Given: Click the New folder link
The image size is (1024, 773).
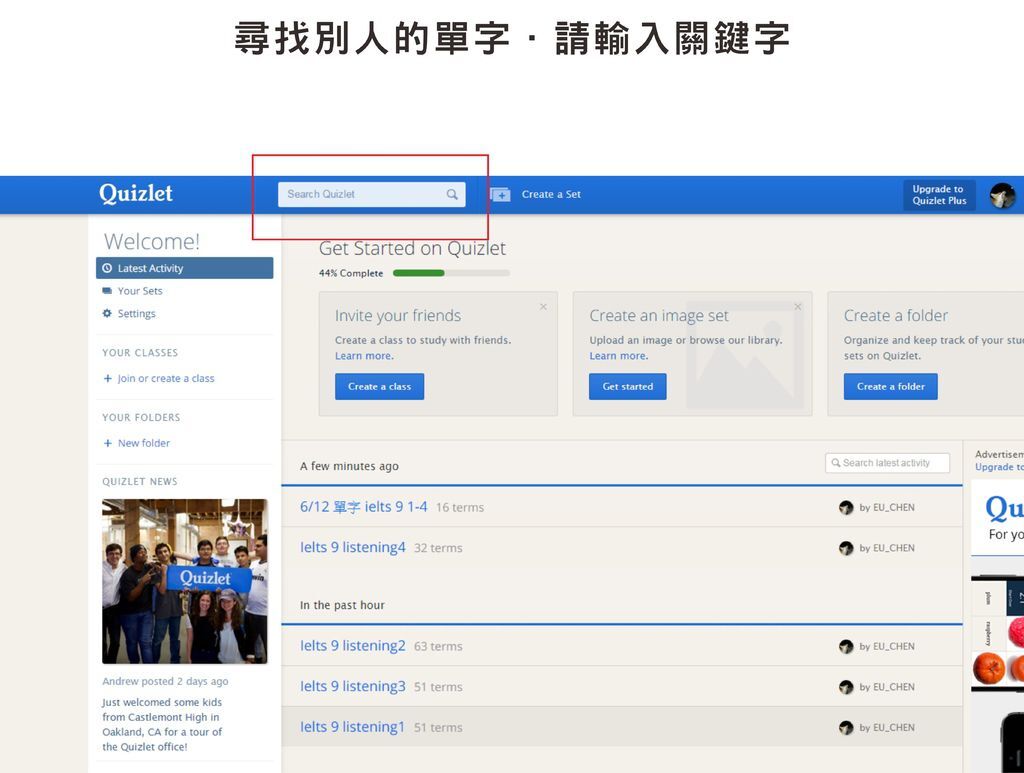Looking at the screenshot, I should point(144,443).
